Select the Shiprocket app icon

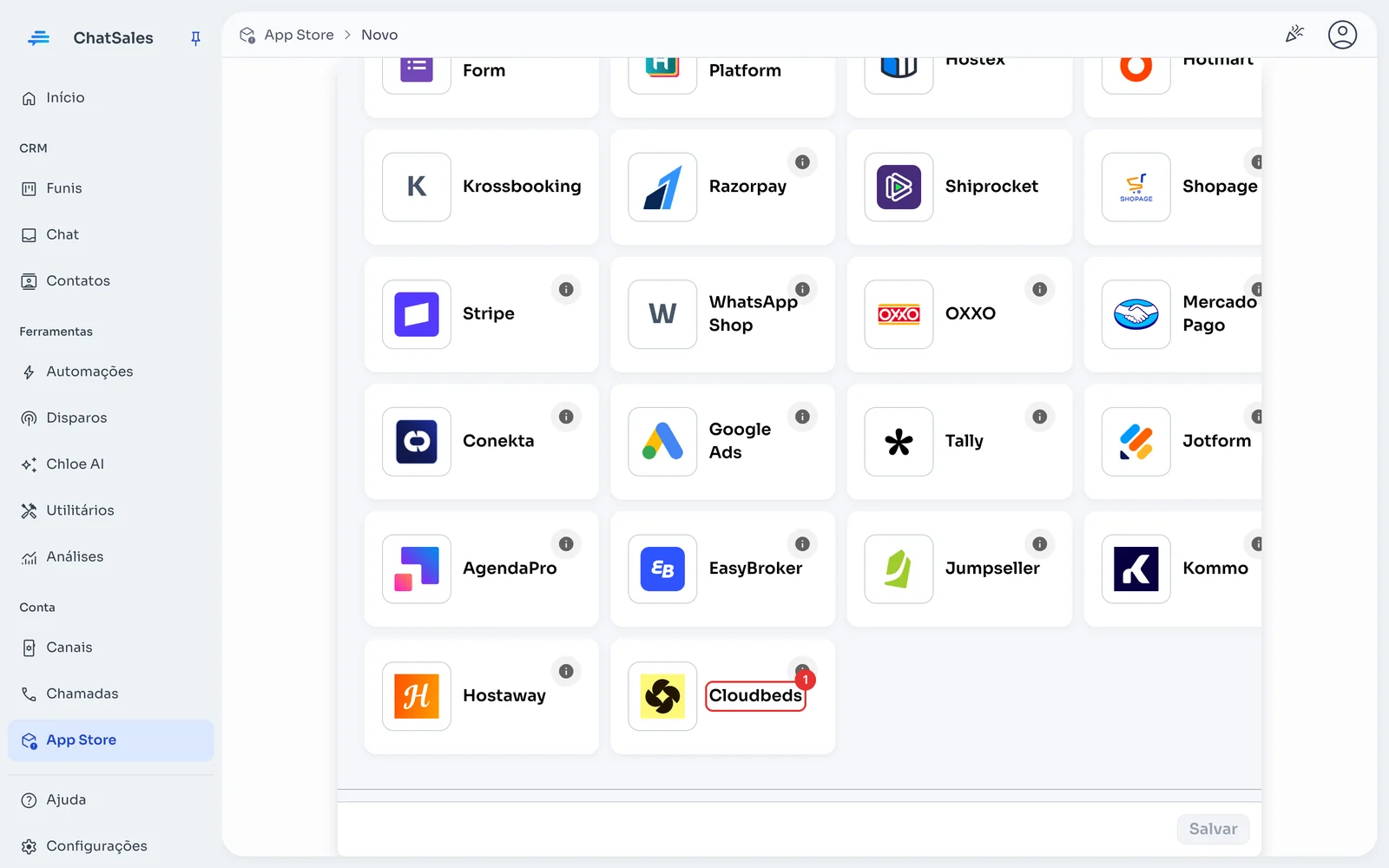tap(899, 187)
